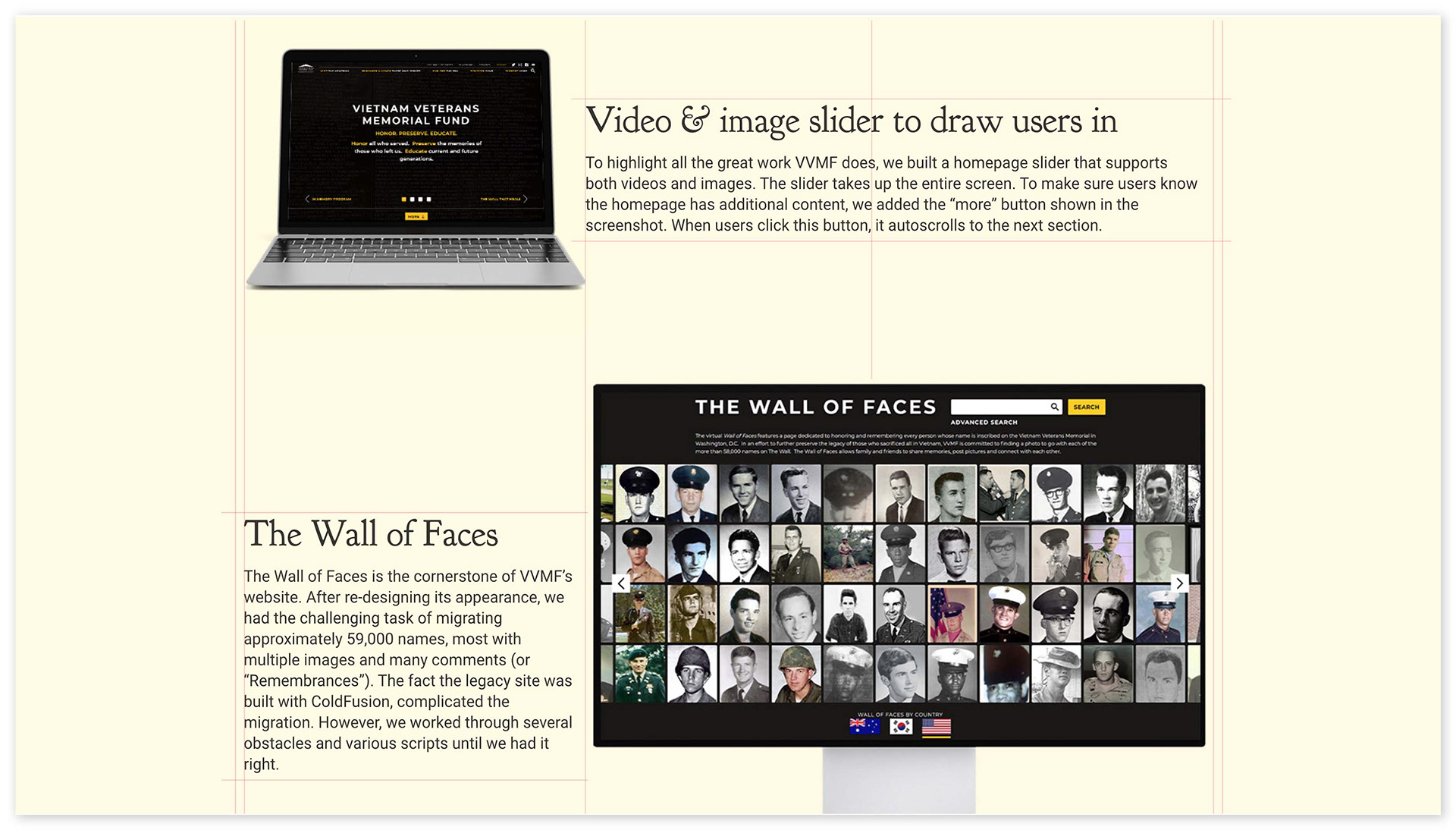Click the left slider arrow beside In Memory Program
The image size is (1456, 830).
tap(307, 199)
